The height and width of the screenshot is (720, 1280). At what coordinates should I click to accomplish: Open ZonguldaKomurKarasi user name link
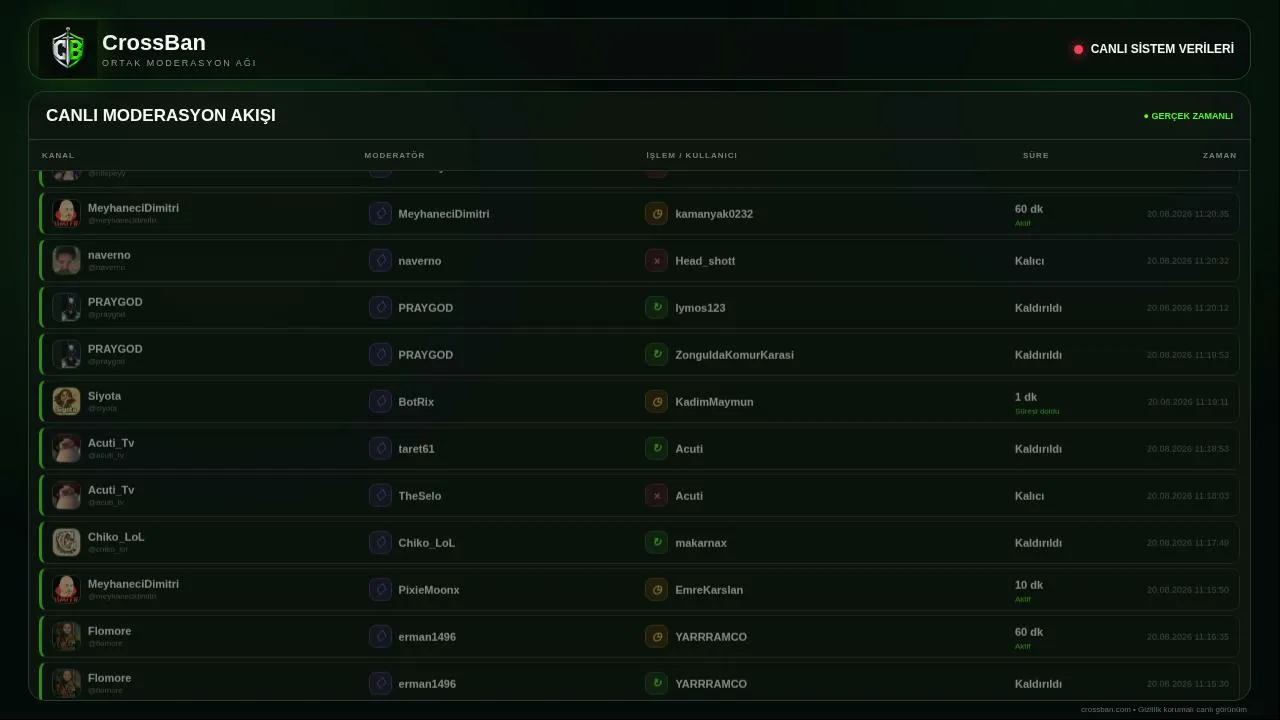tap(734, 355)
